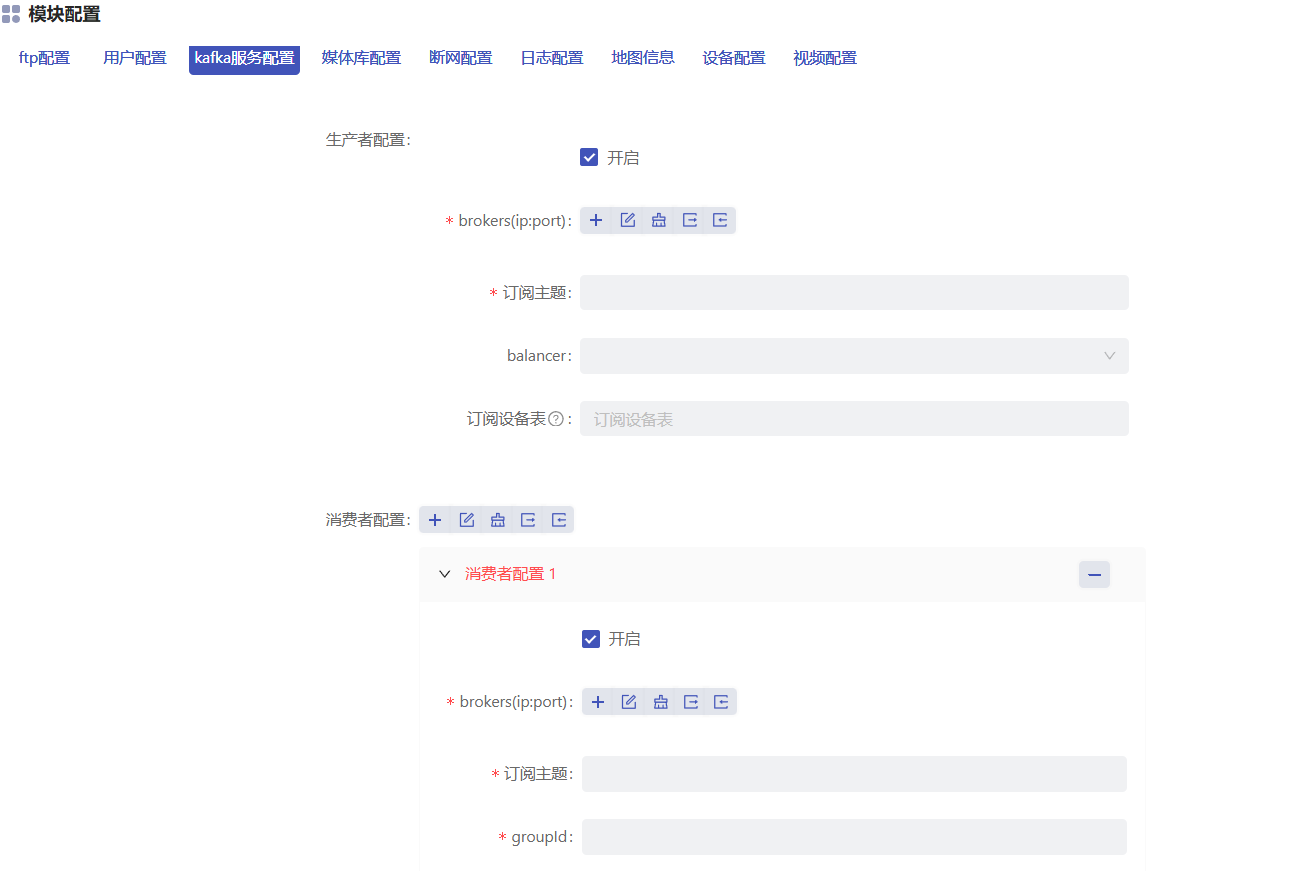This screenshot has width=1304, height=871.
Task: Focus 订阅主题 input under 生产者配置
Action: pos(854,293)
